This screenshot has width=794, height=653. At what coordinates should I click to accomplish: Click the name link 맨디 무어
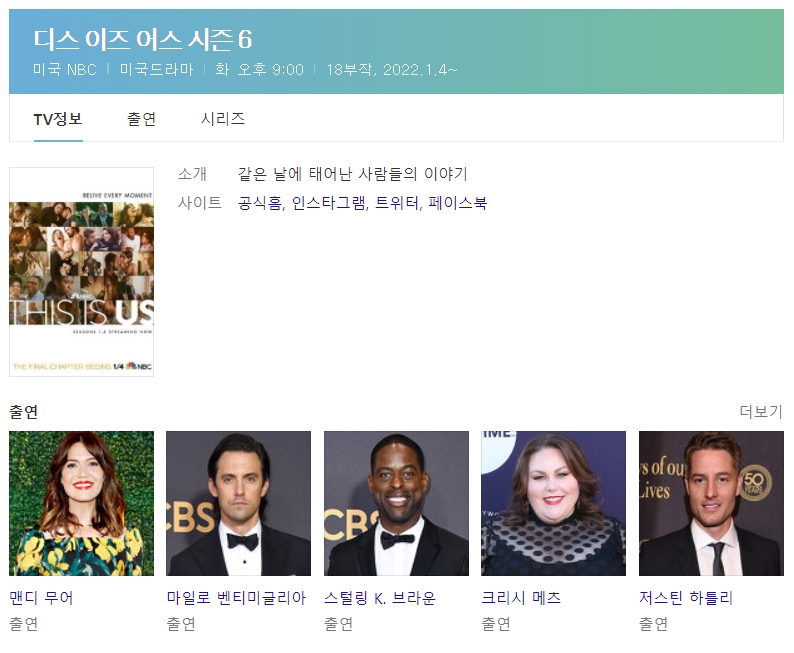pyautogui.click(x=41, y=598)
